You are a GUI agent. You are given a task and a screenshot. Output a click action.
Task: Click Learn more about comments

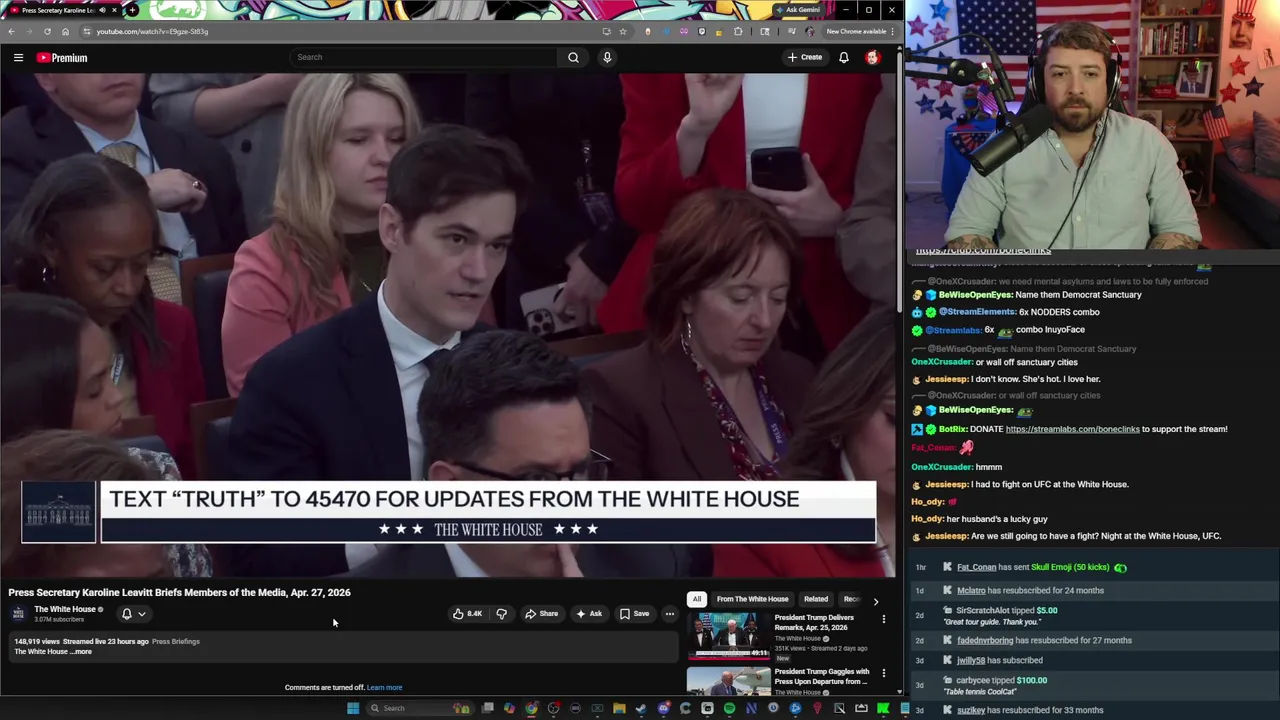pos(384,687)
